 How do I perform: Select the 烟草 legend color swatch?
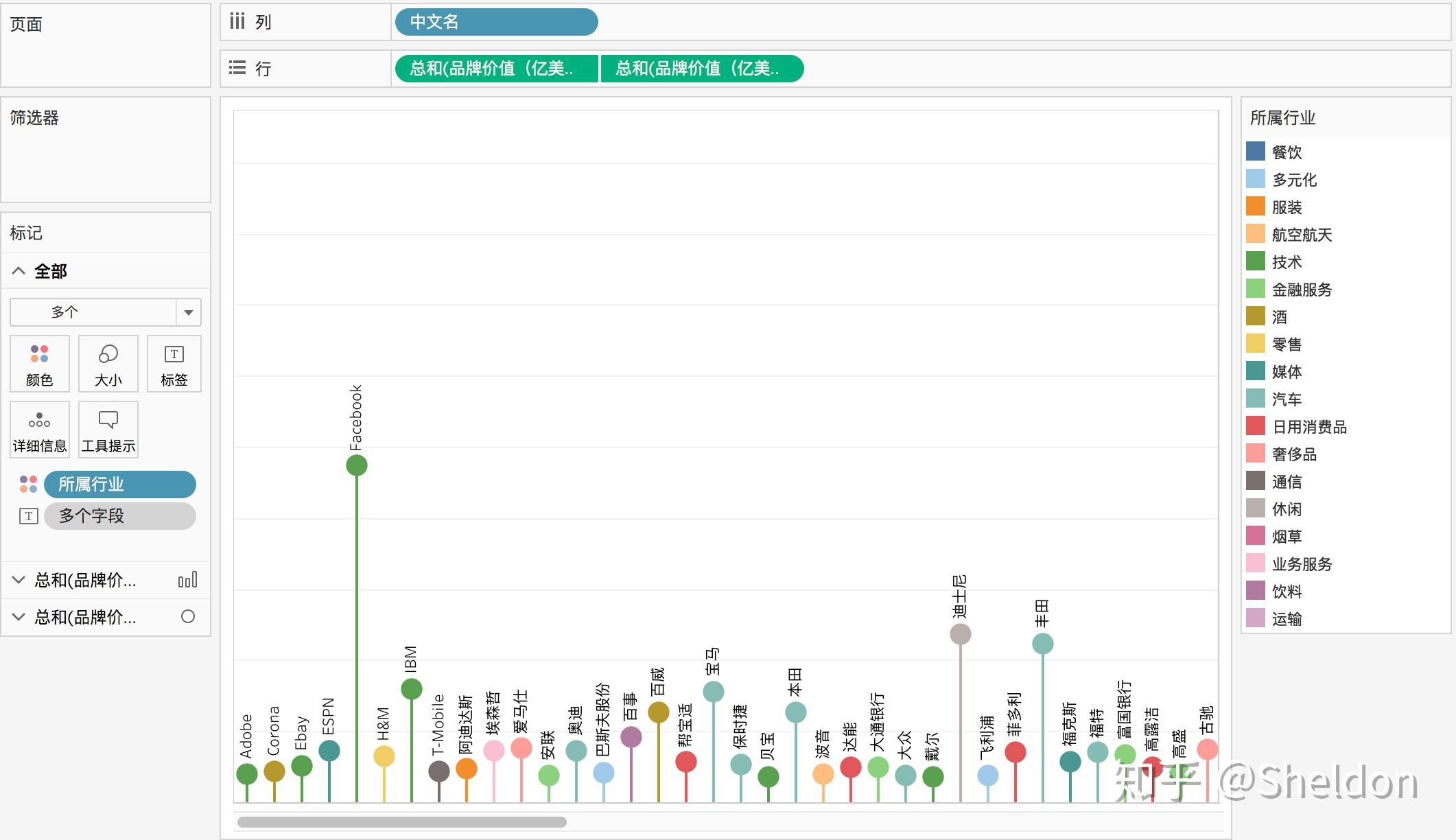click(1256, 535)
